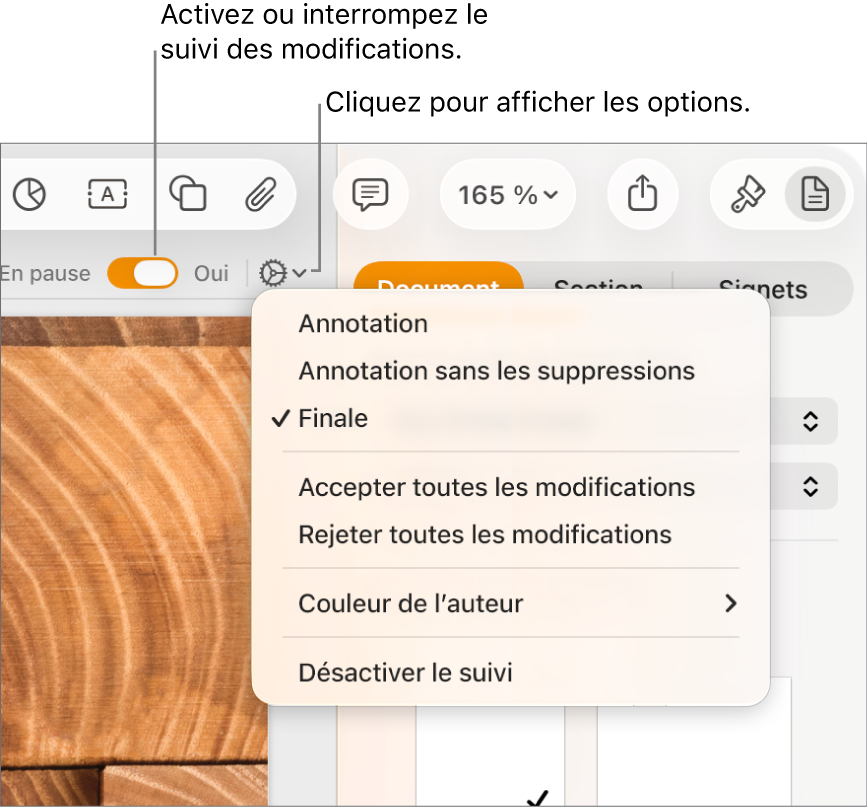Open the Share icon in toolbar
The width and height of the screenshot is (867, 809).
click(643, 193)
